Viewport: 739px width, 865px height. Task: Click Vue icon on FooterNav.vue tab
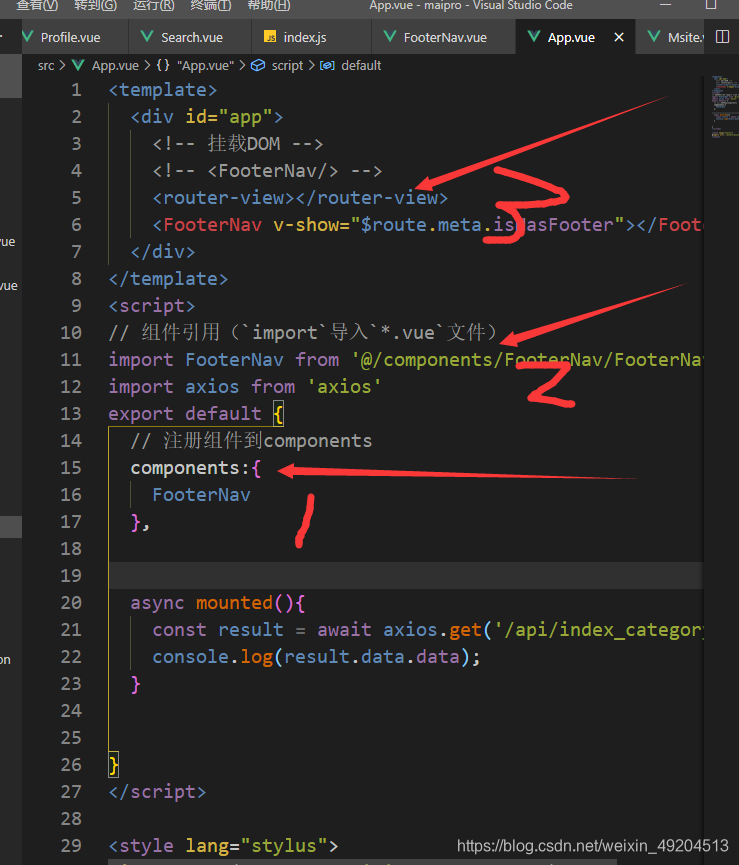coord(390,37)
